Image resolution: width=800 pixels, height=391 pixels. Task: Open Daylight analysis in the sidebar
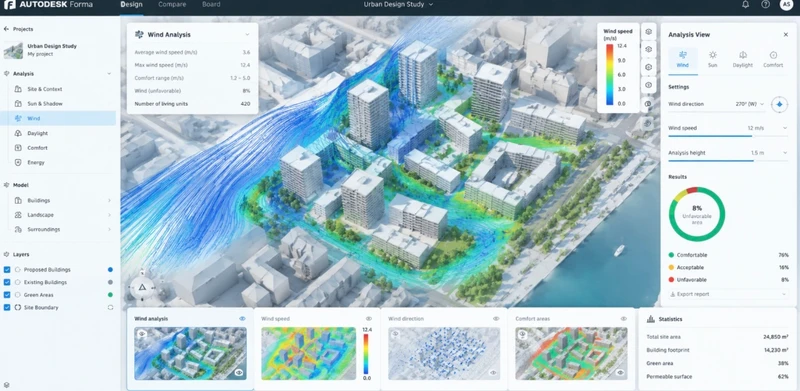(58, 133)
